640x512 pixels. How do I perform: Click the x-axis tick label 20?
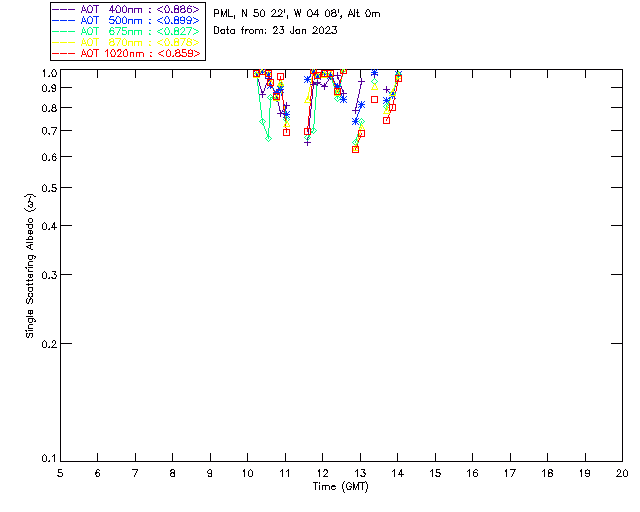point(622,472)
